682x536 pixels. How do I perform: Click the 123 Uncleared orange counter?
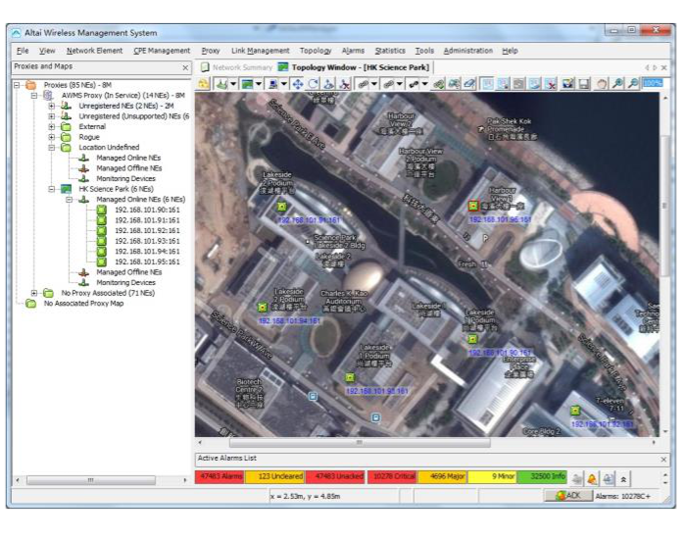tap(275, 476)
